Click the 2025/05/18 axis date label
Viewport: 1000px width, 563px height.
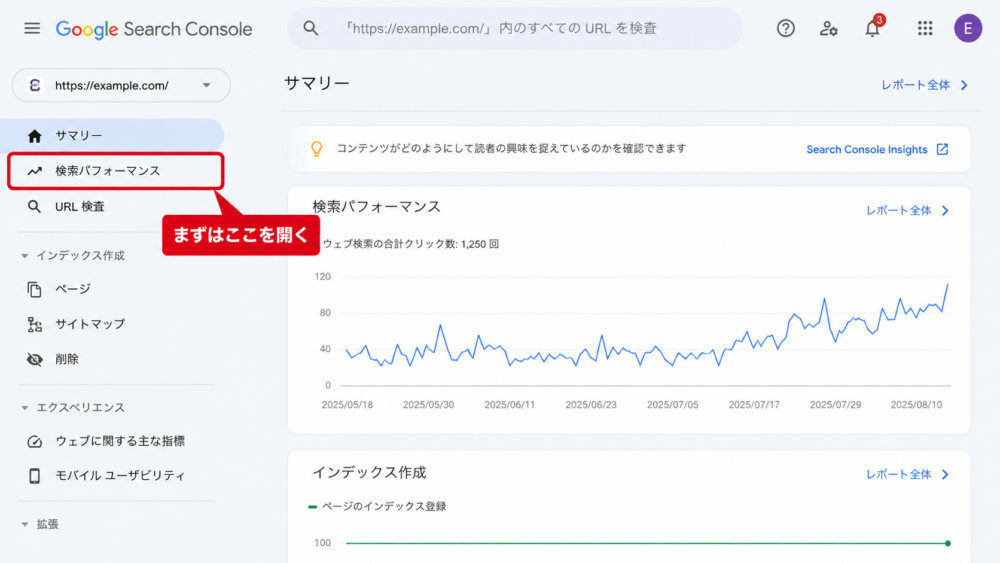coord(347,405)
